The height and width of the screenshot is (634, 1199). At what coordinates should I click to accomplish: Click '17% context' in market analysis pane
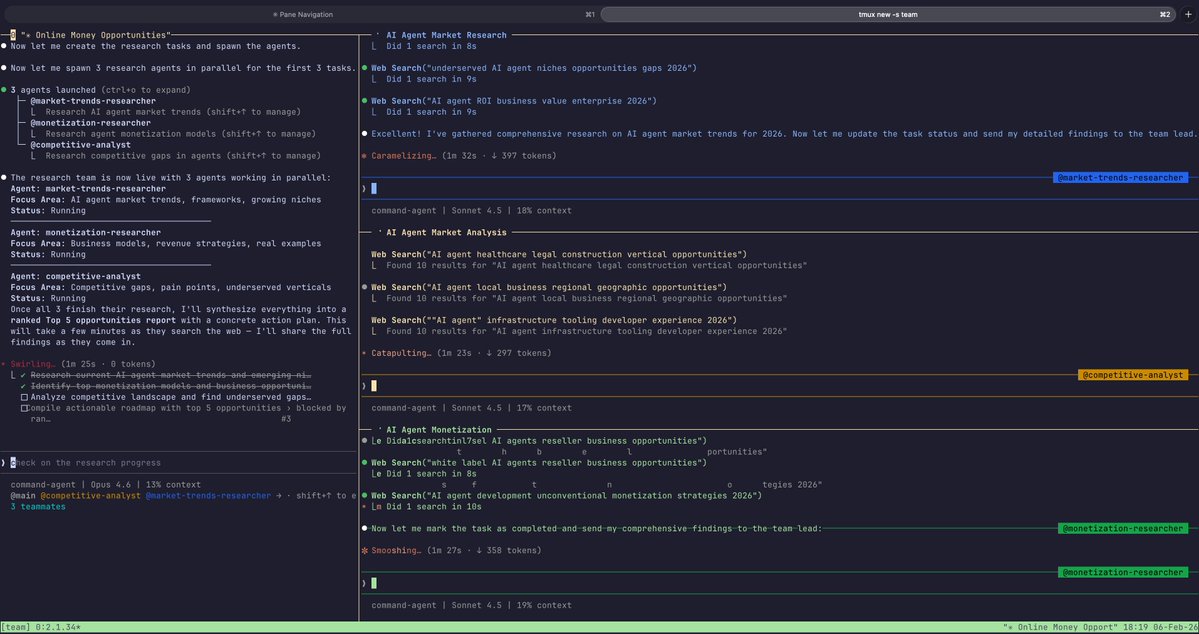tap(544, 408)
